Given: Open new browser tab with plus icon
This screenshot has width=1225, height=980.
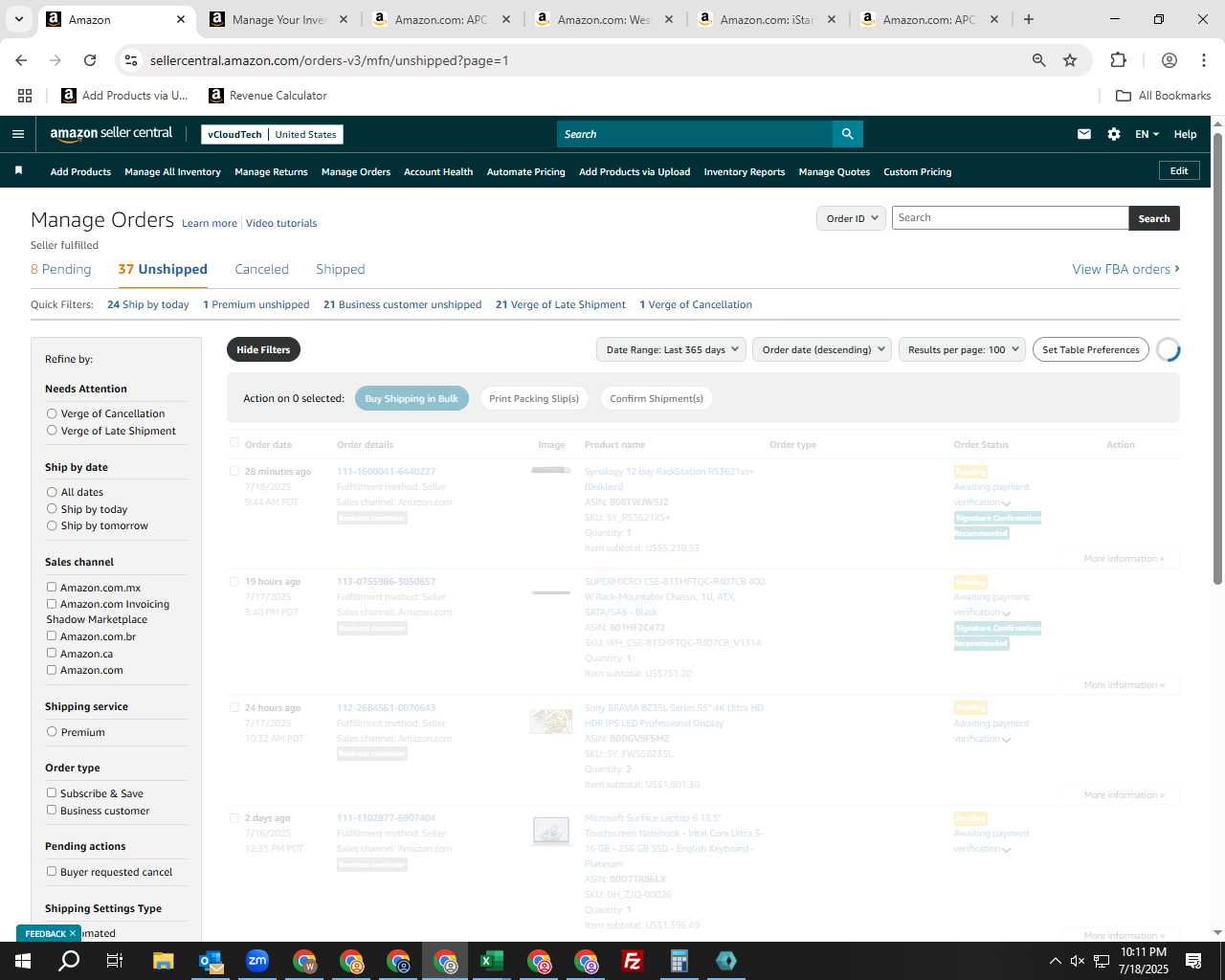Looking at the screenshot, I should 1029,19.
